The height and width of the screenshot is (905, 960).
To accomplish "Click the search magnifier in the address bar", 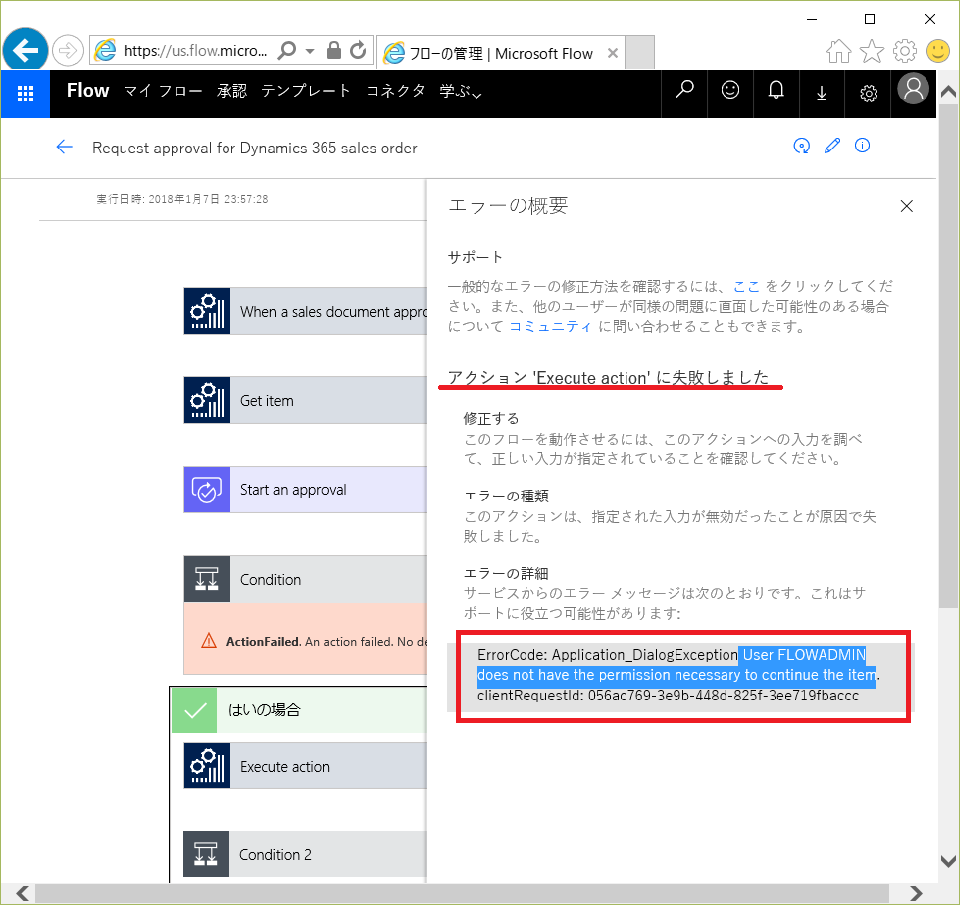I will pos(287,50).
